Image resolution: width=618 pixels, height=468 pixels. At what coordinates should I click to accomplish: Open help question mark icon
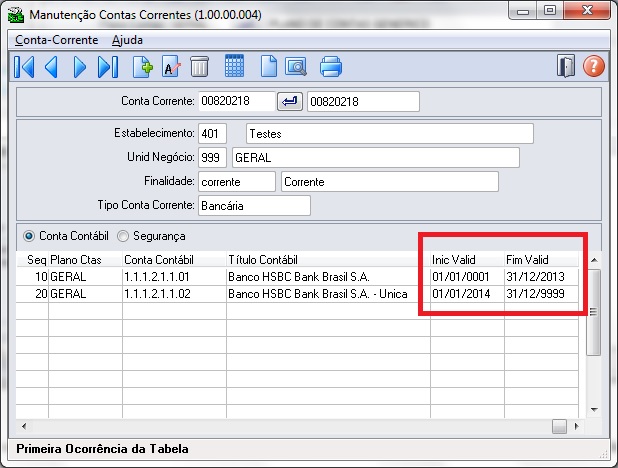(x=594, y=66)
